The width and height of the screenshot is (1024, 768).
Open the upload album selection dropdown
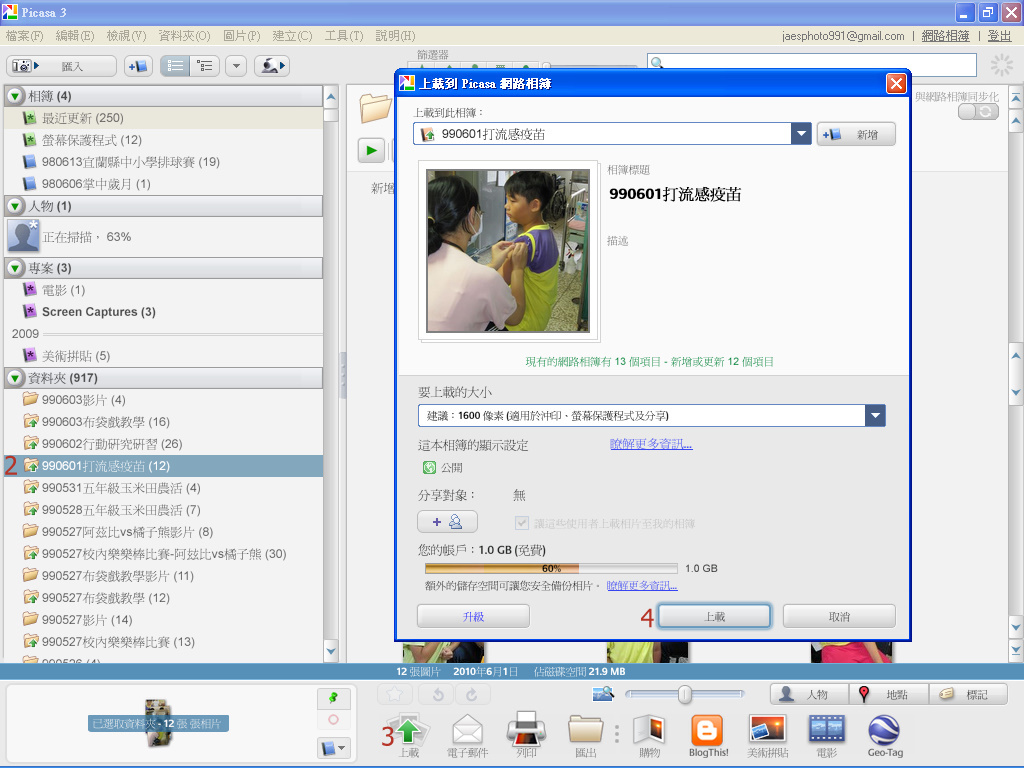[800, 134]
